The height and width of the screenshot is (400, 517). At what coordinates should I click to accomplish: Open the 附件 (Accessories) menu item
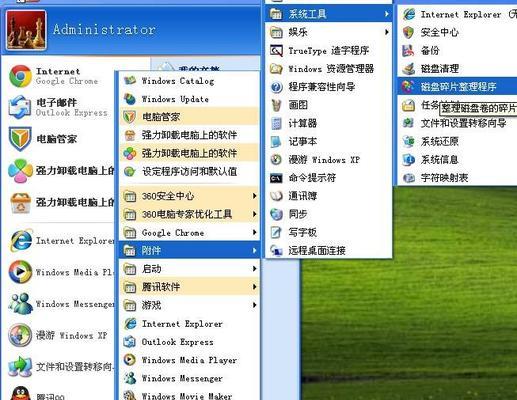click(x=189, y=250)
